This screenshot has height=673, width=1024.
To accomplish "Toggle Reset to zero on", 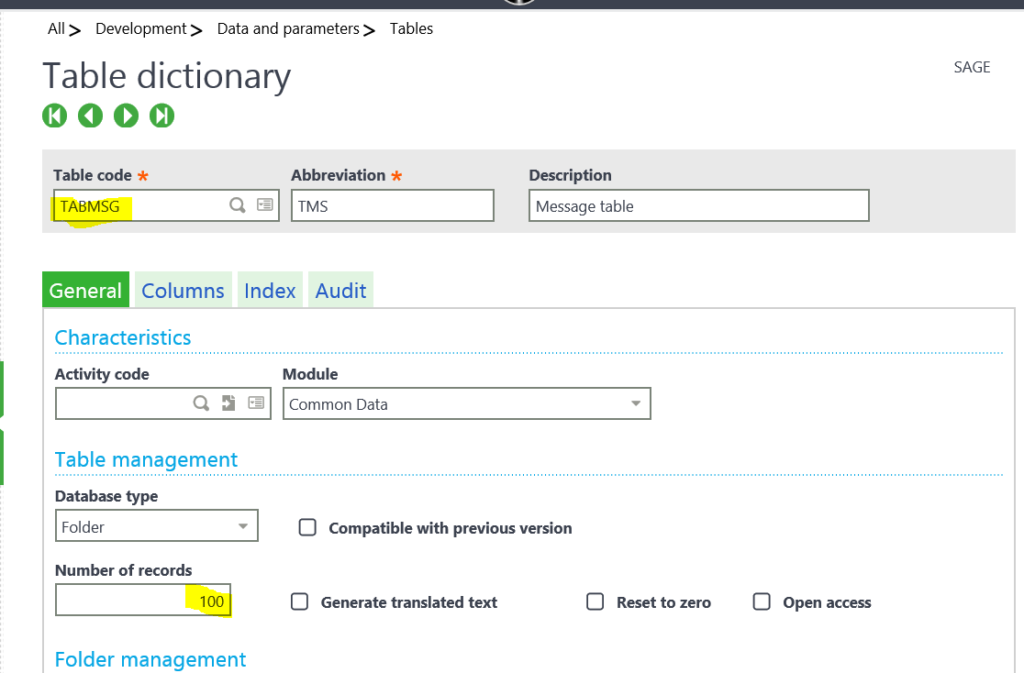I will [595, 602].
